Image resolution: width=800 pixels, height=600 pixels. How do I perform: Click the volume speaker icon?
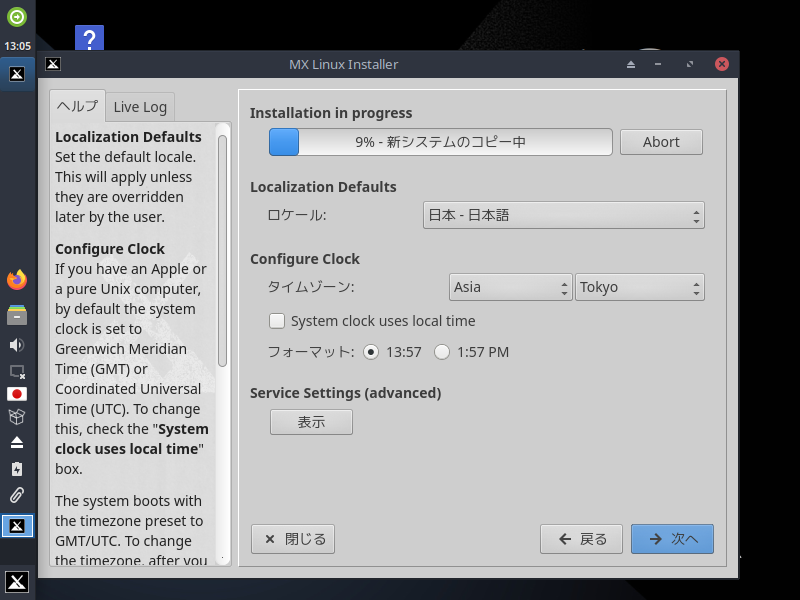coord(17,345)
